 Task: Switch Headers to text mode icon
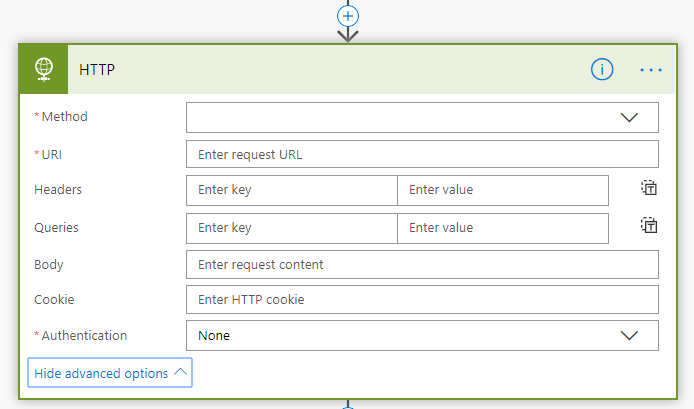pos(649,188)
